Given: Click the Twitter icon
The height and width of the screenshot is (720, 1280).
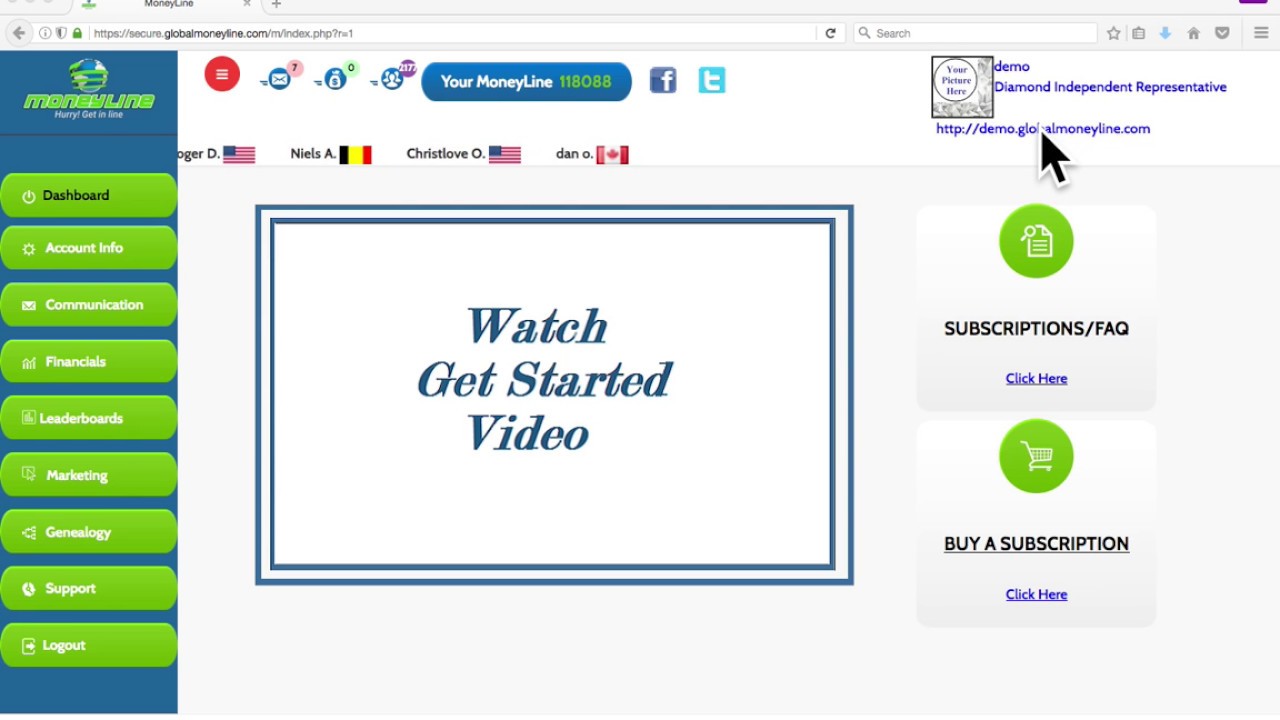Looking at the screenshot, I should [711, 80].
